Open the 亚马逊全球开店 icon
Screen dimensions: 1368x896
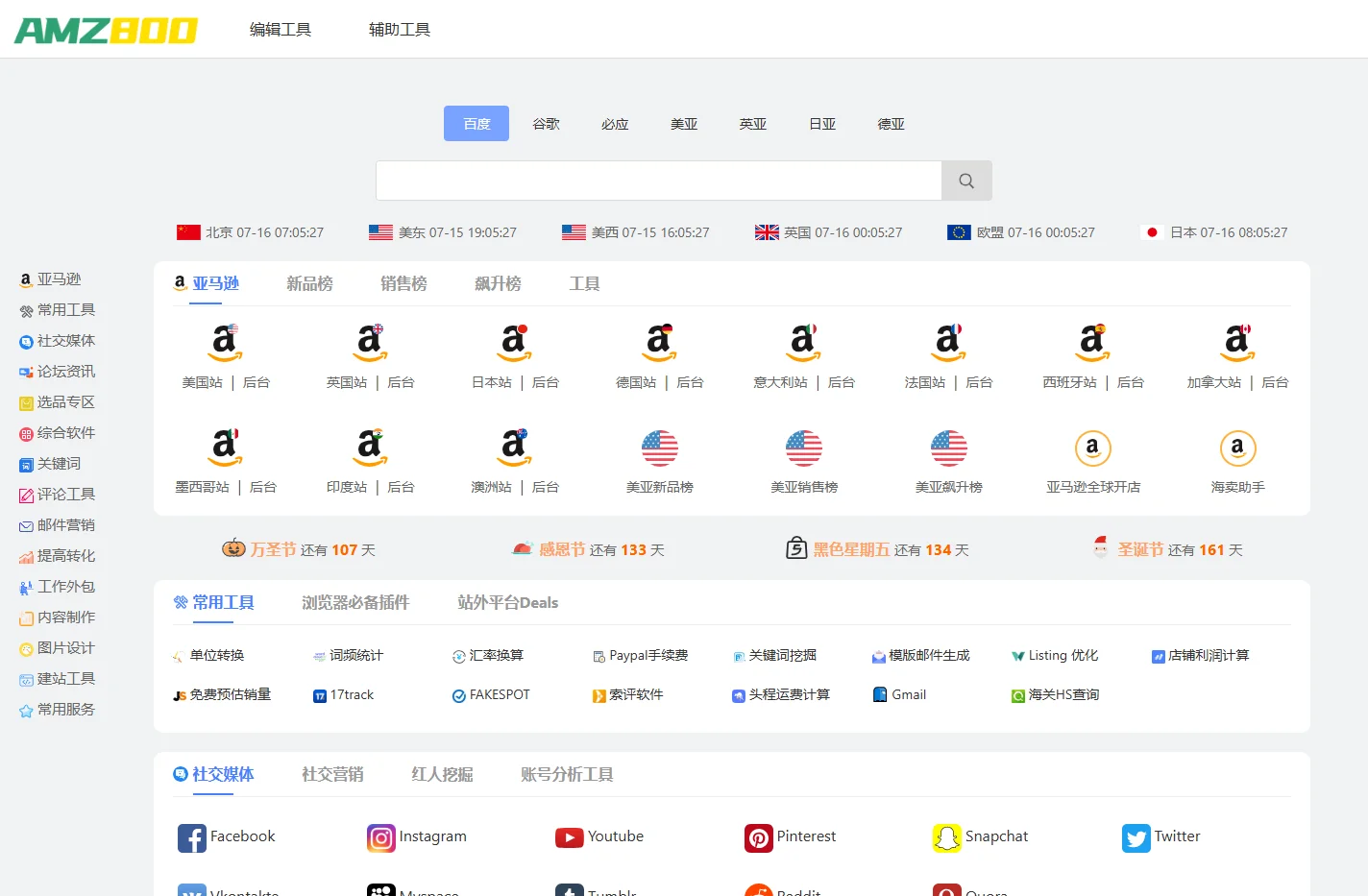pyautogui.click(x=1093, y=448)
